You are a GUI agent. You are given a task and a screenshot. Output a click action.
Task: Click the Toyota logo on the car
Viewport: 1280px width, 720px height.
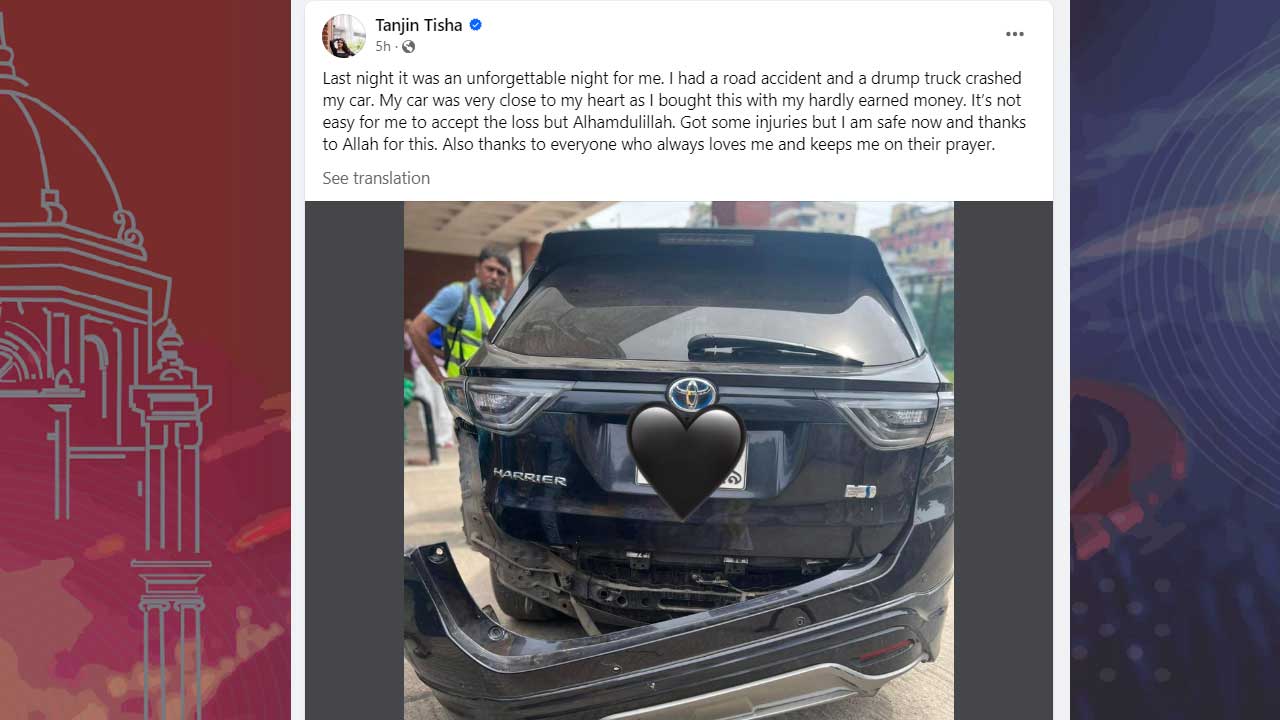tap(692, 393)
